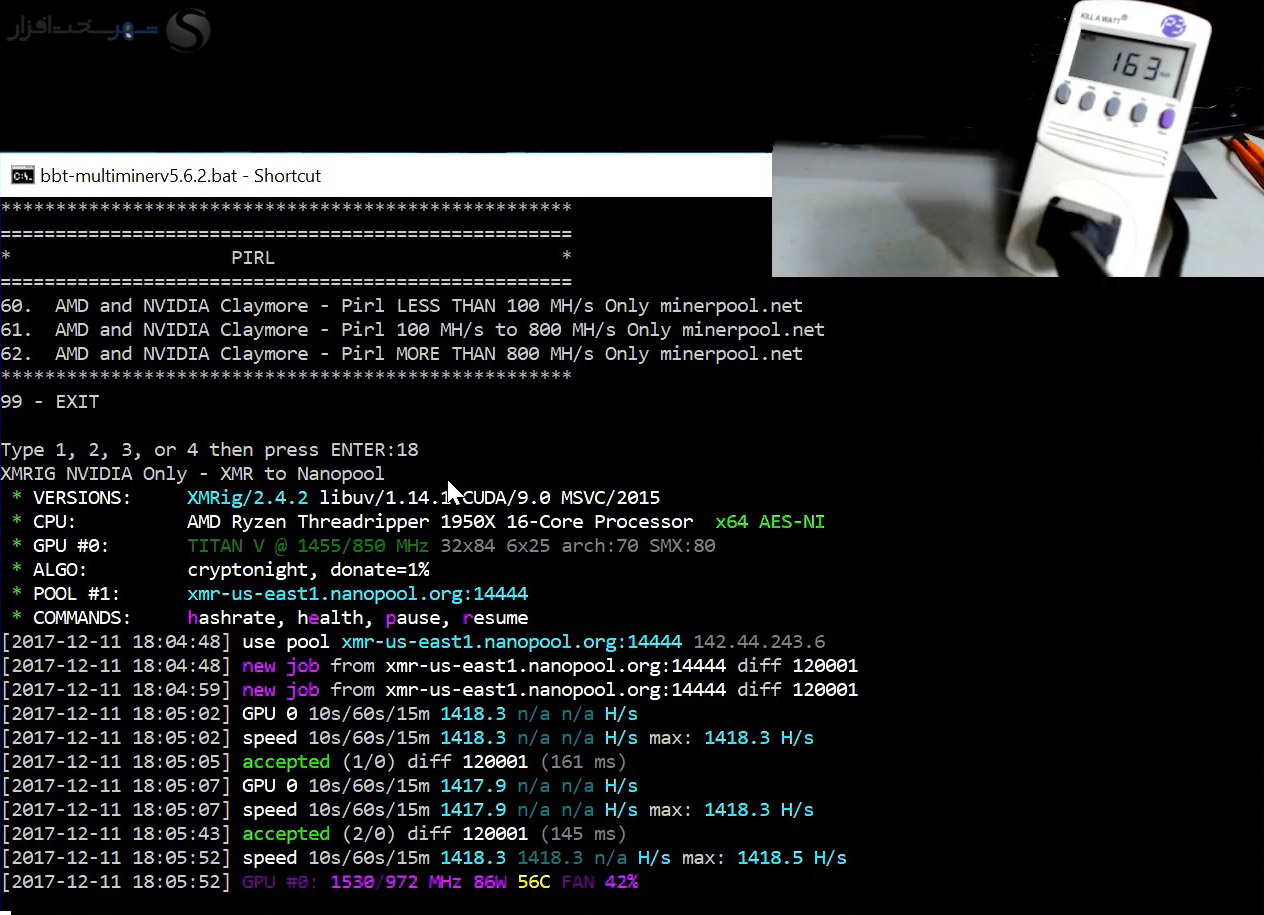Image resolution: width=1264 pixels, height=915 pixels.
Task: Click the POOL #1 nanopool address
Action: point(357,594)
